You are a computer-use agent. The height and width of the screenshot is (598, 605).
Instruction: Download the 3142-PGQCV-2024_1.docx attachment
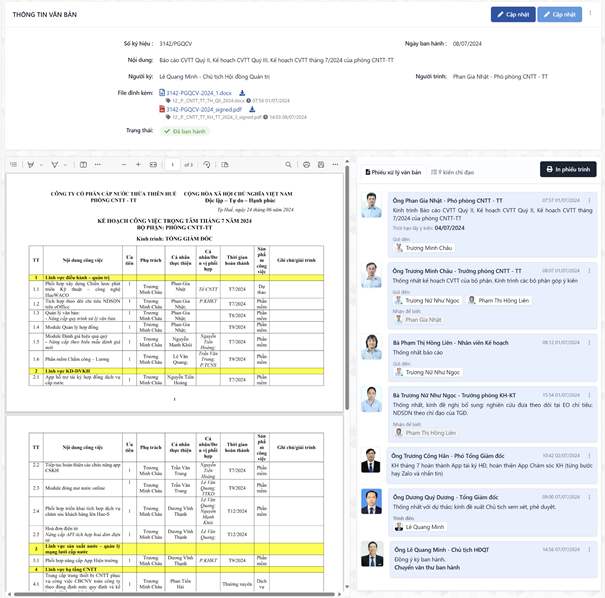242,93
